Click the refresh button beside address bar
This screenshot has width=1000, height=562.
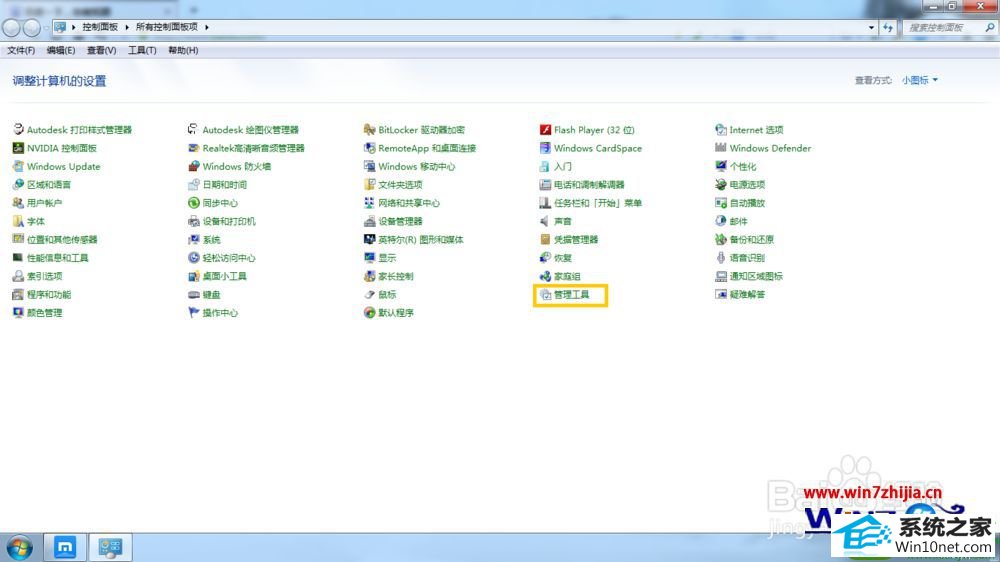[888, 27]
